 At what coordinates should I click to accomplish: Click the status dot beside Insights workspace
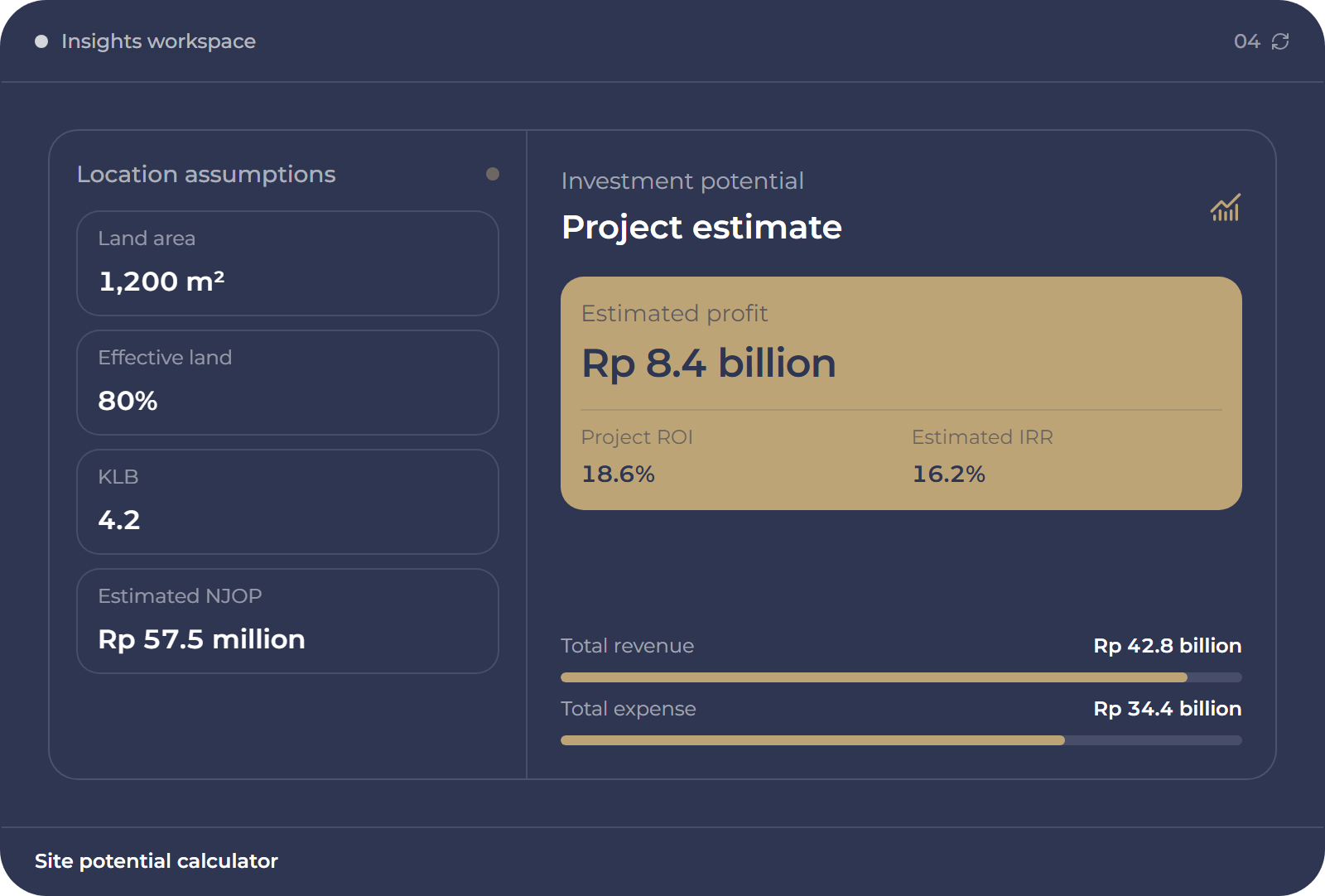click(41, 41)
